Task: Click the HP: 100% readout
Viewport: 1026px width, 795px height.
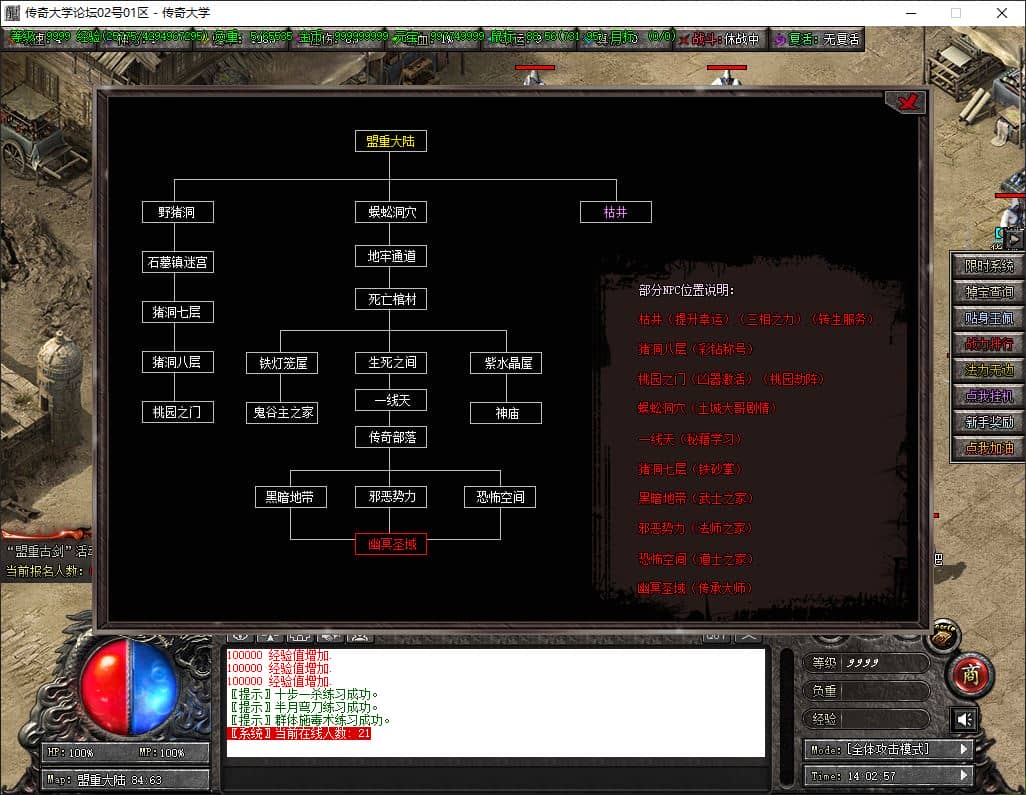Action: [x=71, y=752]
